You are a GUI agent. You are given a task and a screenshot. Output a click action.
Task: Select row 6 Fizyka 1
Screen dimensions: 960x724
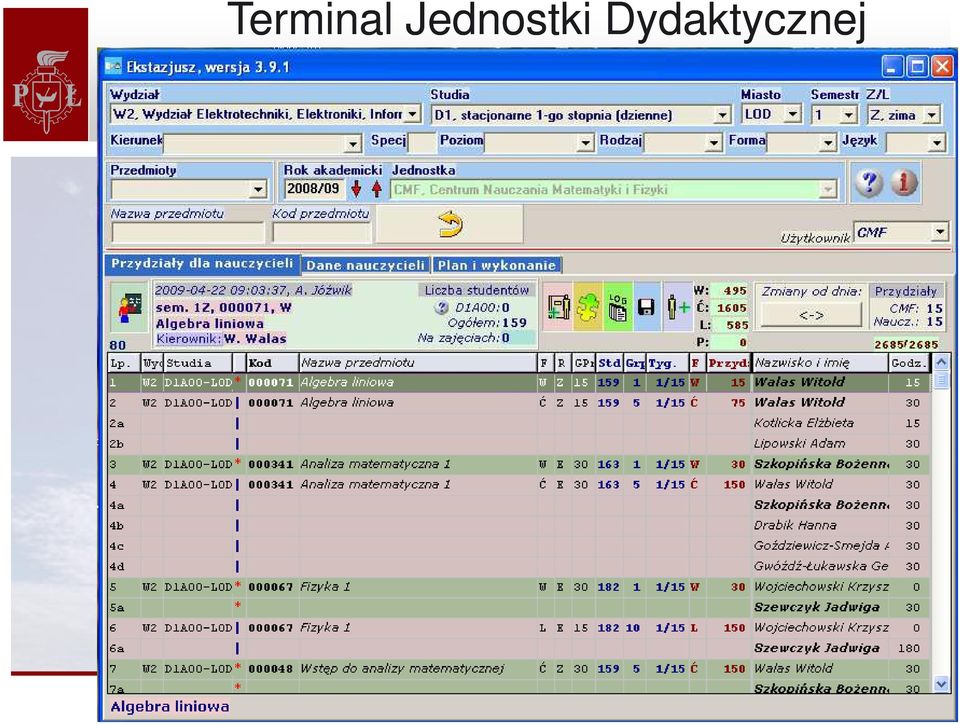519,627
